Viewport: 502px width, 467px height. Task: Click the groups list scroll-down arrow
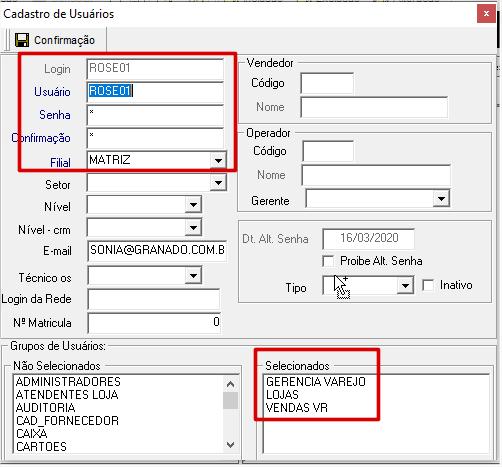pyautogui.click(x=230, y=445)
